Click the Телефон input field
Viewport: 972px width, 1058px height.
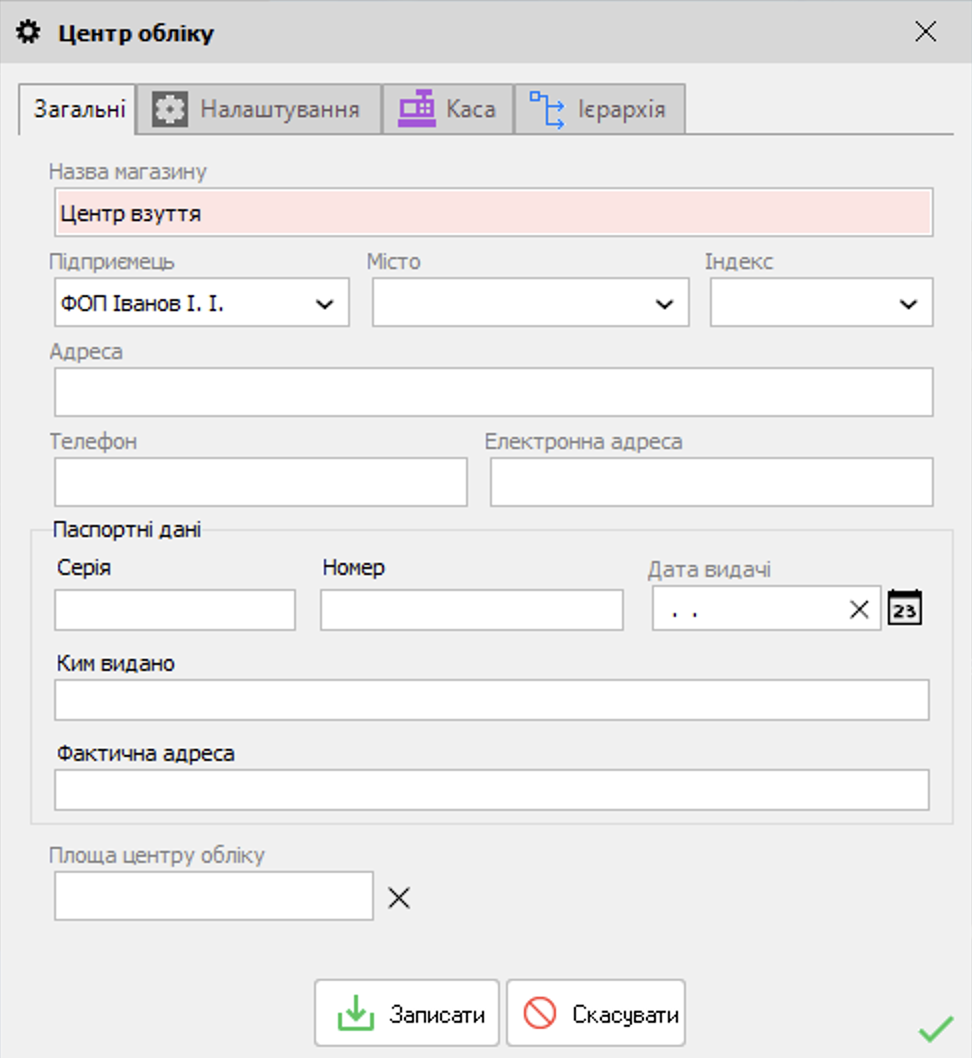[x=260, y=482]
